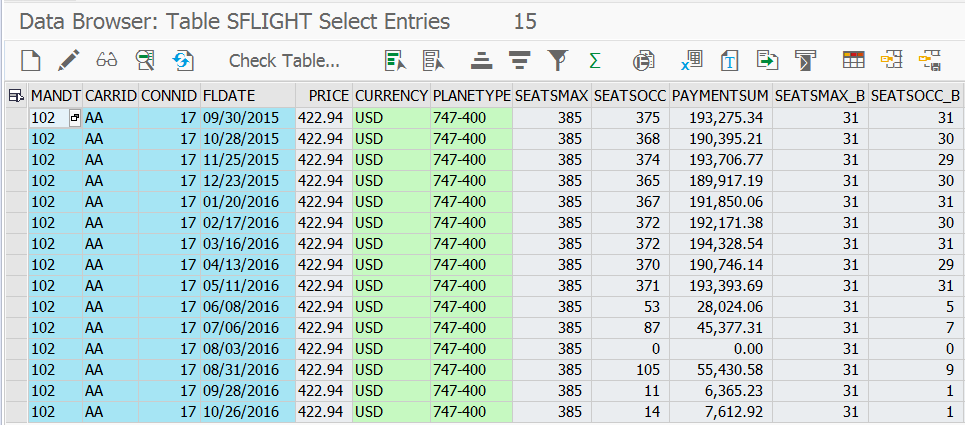
Task: Click the Print icon in toolbar
Action: coord(644,61)
